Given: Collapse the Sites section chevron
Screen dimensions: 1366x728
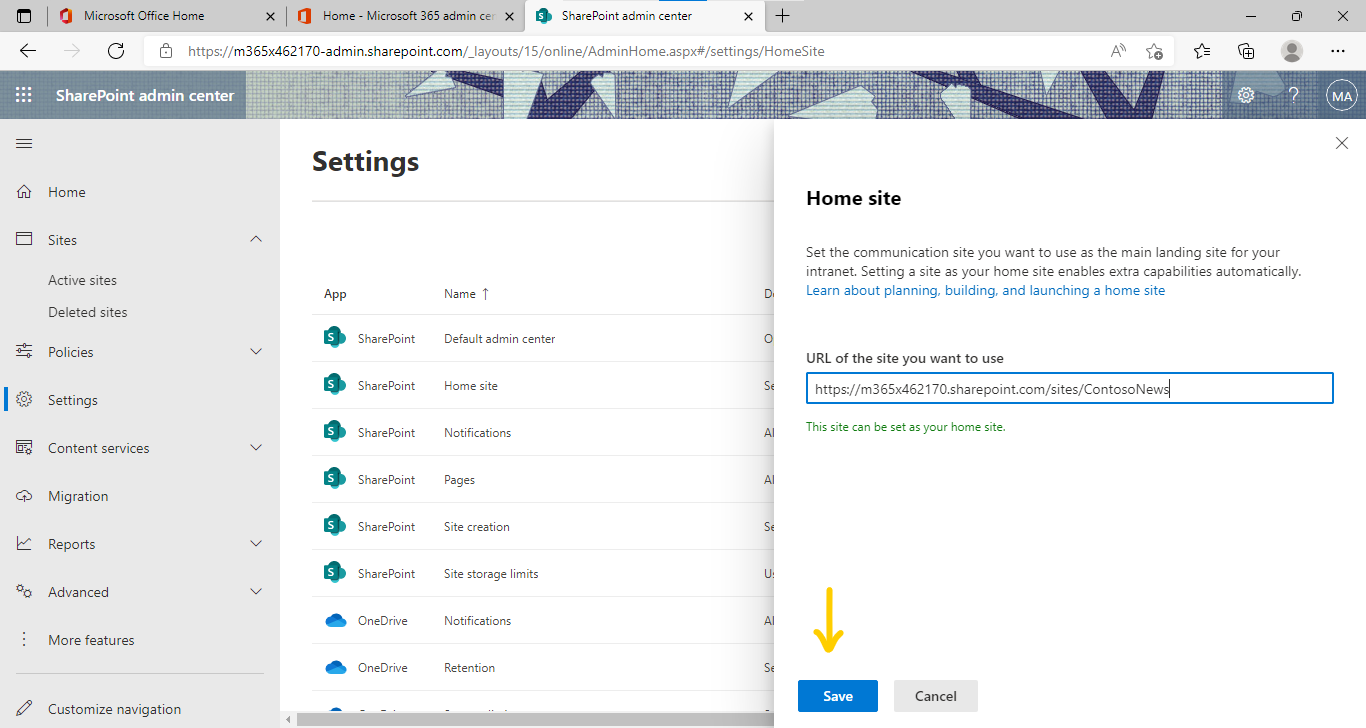Looking at the screenshot, I should click(256, 239).
